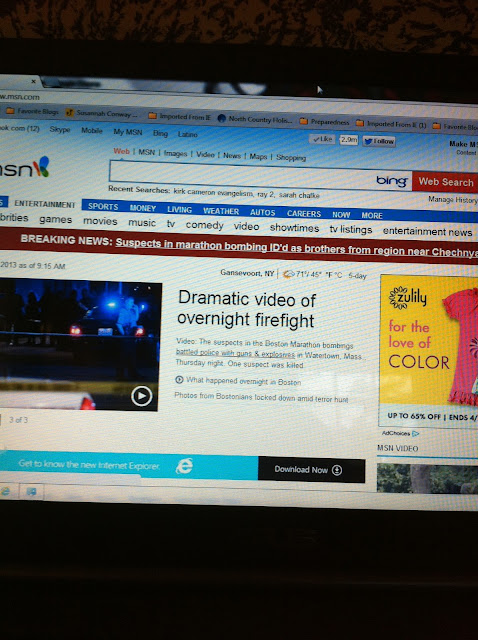This screenshot has height=640, width=478.
Task: Open the games subsection link
Action: coord(56,220)
